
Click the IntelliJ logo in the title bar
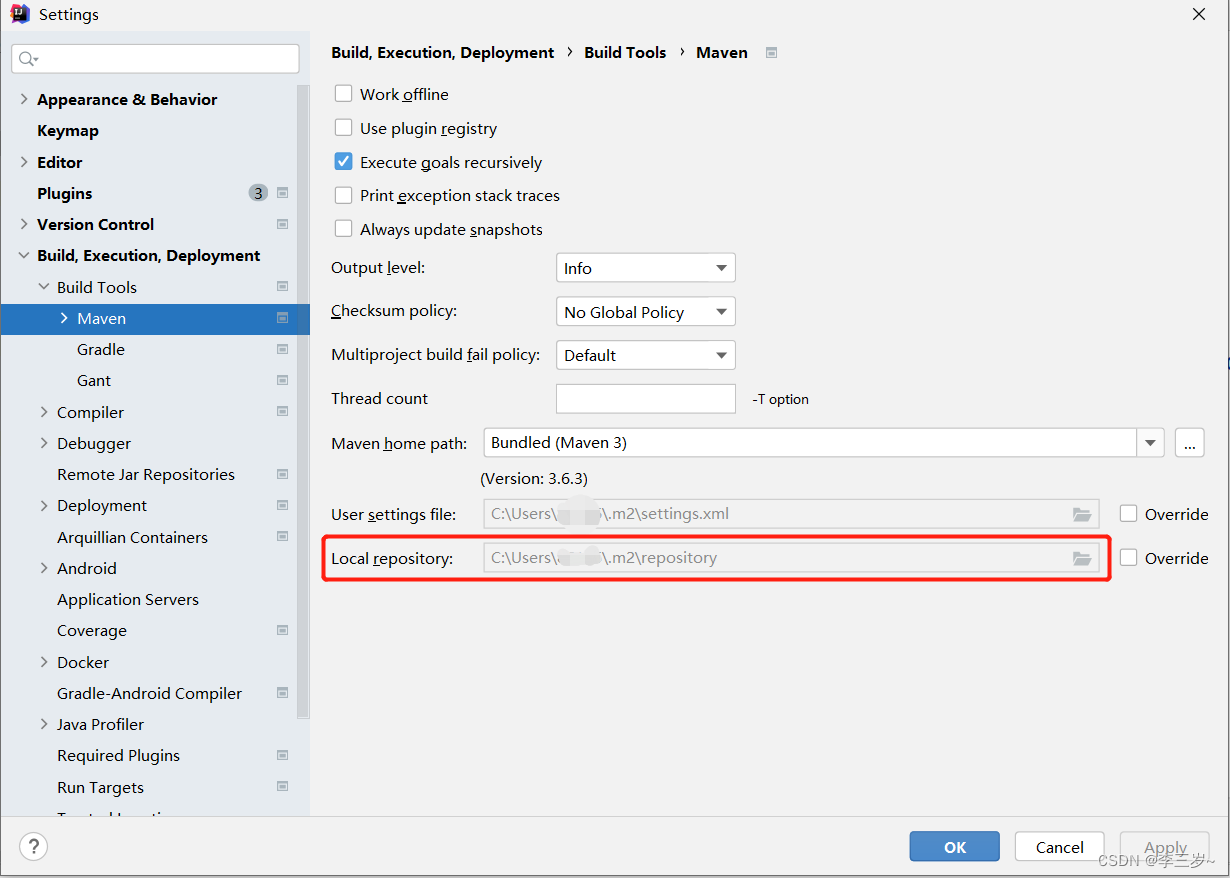tap(20, 14)
